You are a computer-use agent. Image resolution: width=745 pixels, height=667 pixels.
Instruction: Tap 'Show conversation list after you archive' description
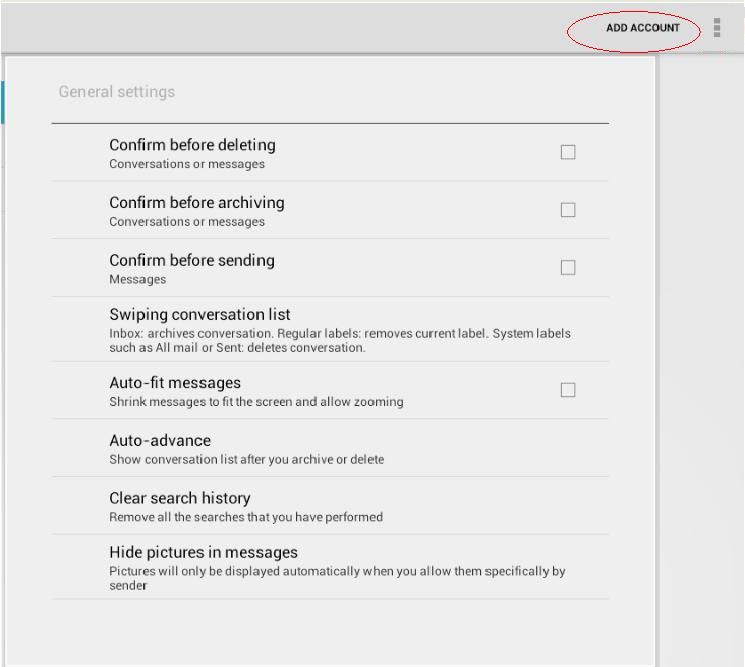[x=246, y=460]
